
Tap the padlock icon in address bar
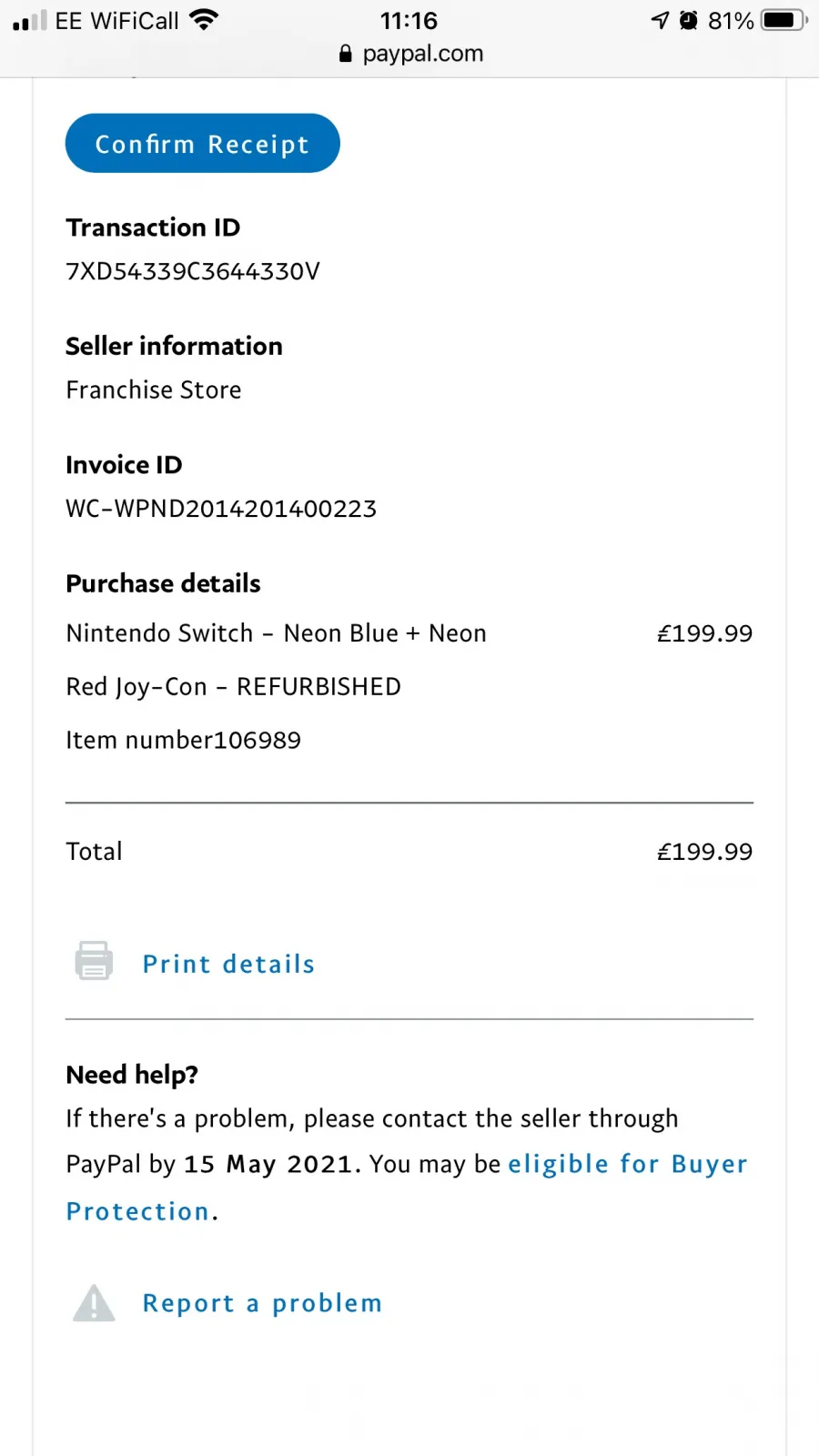(345, 54)
